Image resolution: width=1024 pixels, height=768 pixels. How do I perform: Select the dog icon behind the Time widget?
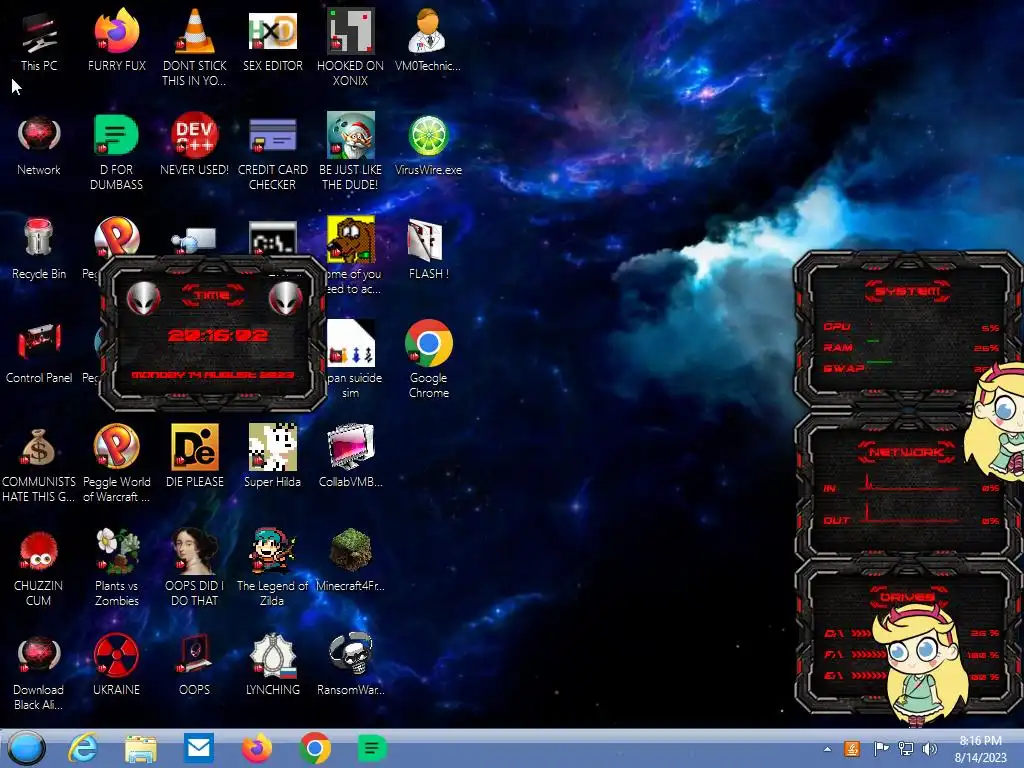pyautogui.click(x=351, y=239)
